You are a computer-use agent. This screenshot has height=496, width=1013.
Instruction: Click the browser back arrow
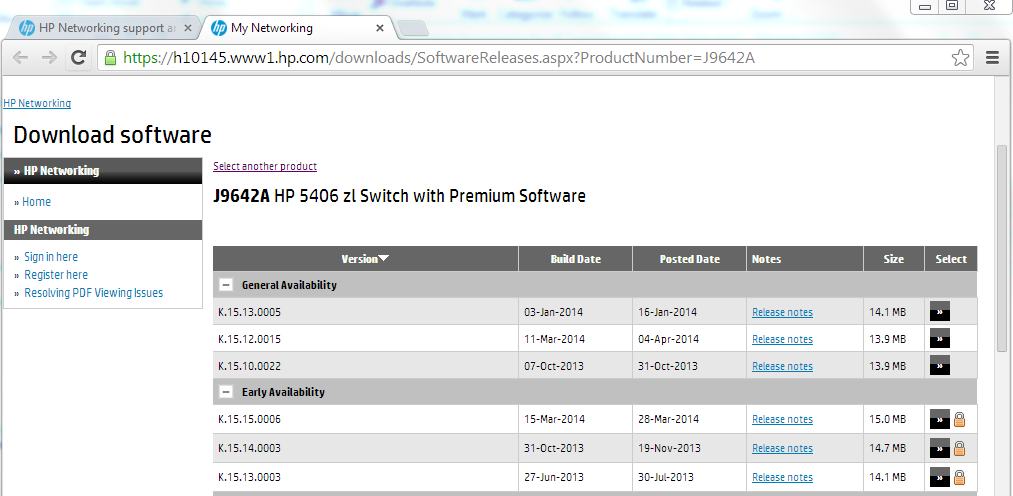point(20,58)
